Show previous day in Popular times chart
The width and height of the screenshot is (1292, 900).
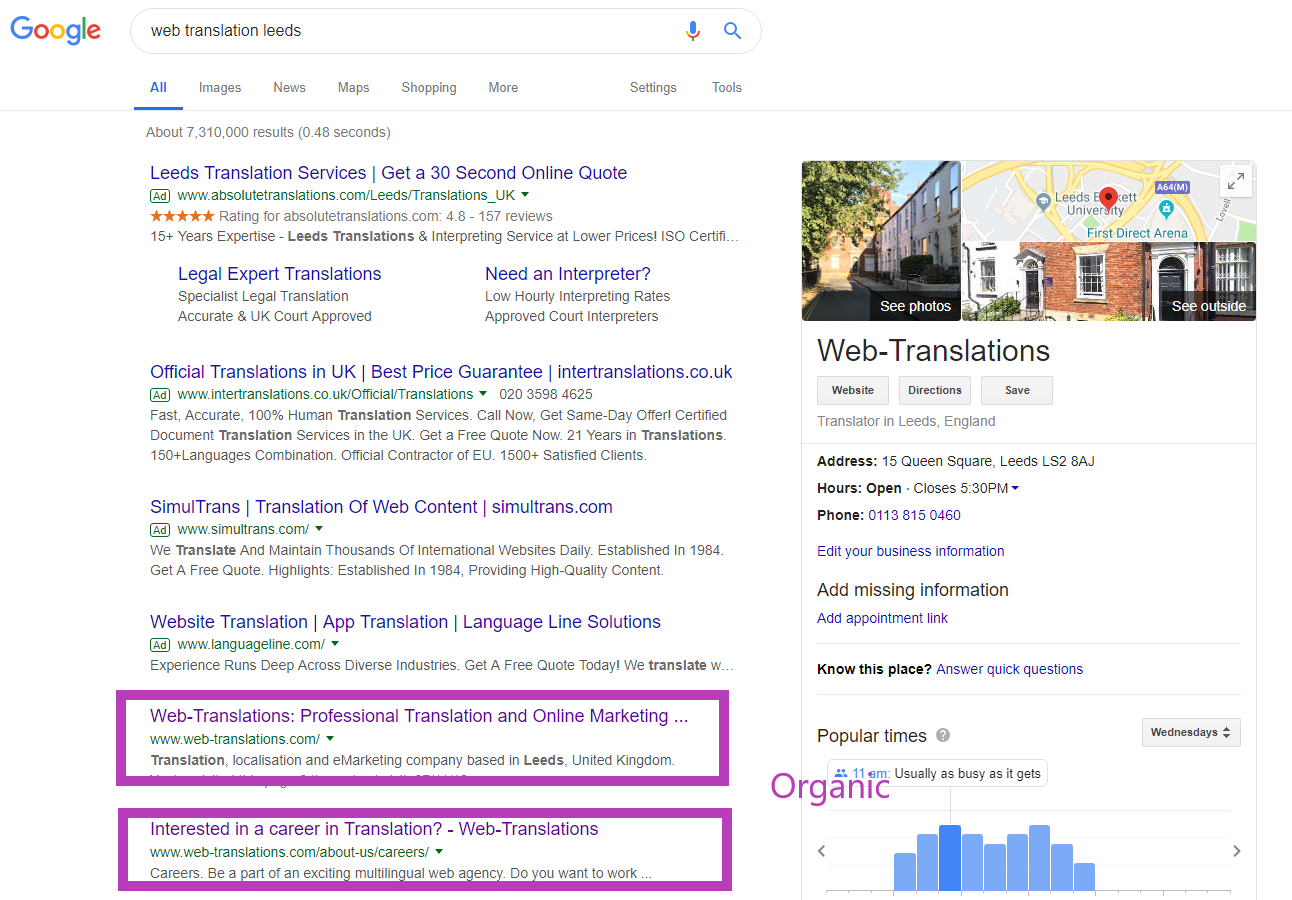click(822, 851)
